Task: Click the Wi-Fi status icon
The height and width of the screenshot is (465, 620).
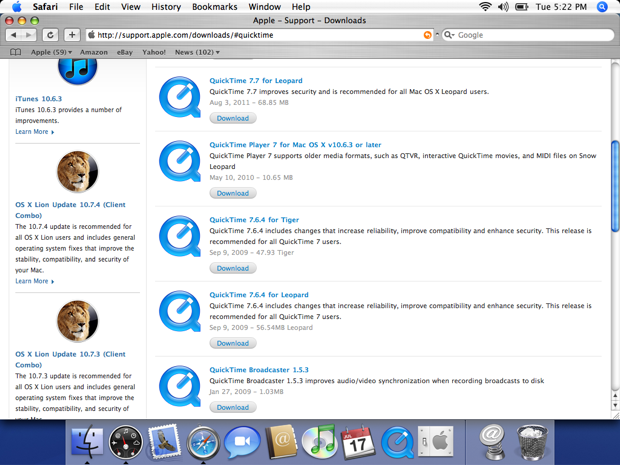Action: pyautogui.click(x=485, y=7)
